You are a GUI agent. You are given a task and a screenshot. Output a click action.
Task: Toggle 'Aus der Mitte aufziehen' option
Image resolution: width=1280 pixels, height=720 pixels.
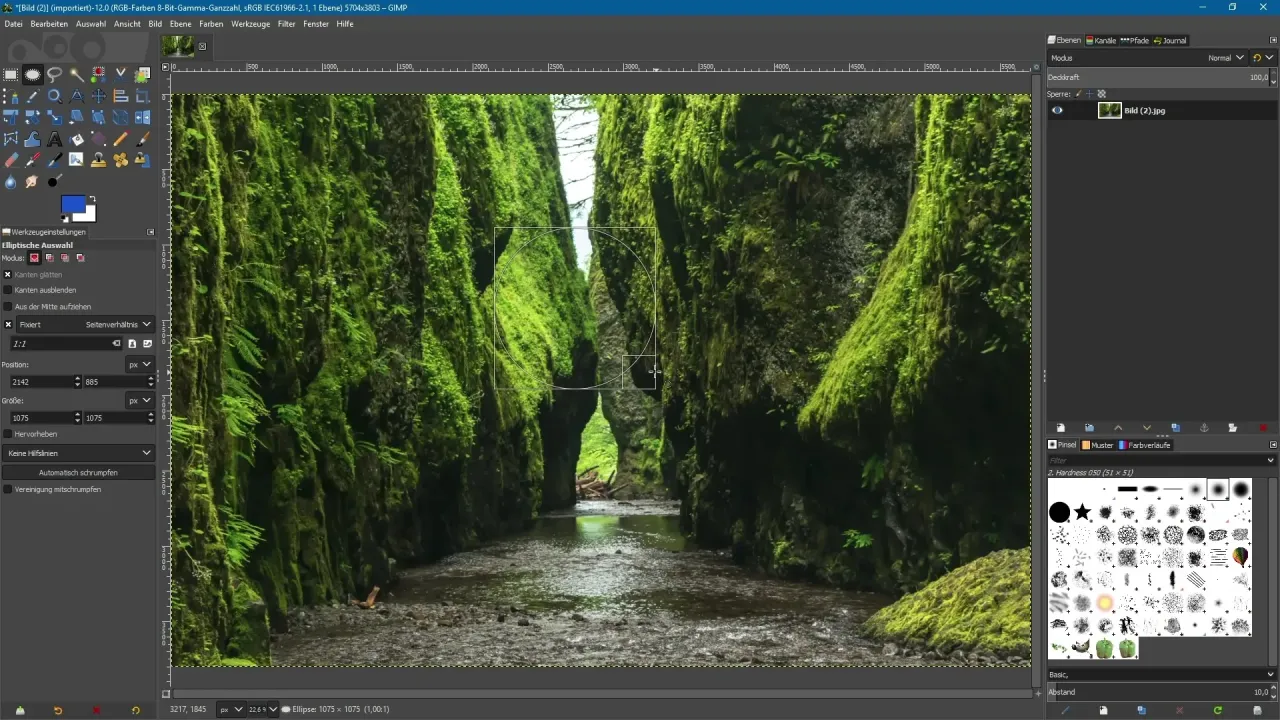tap(8, 306)
